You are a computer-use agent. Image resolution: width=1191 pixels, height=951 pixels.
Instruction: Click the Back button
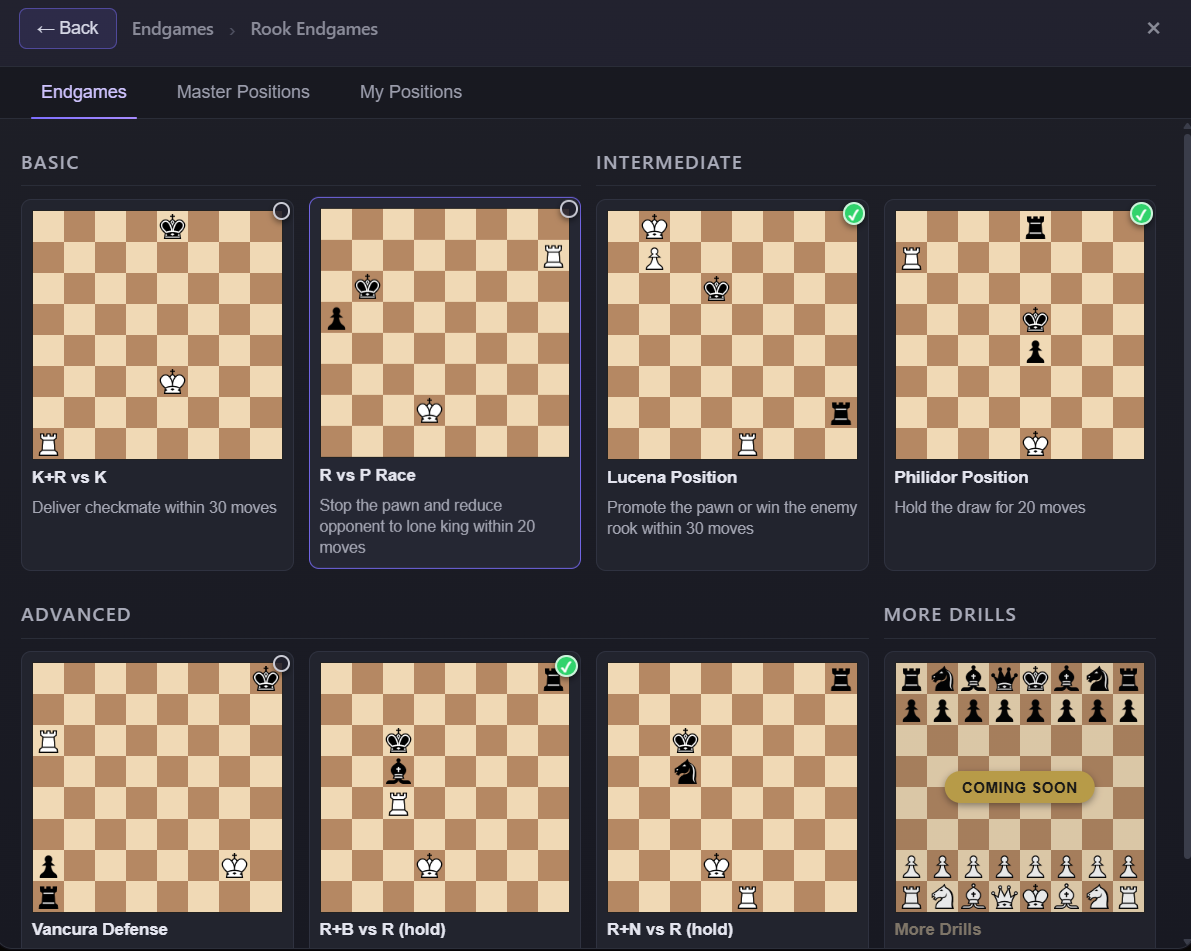coord(68,28)
